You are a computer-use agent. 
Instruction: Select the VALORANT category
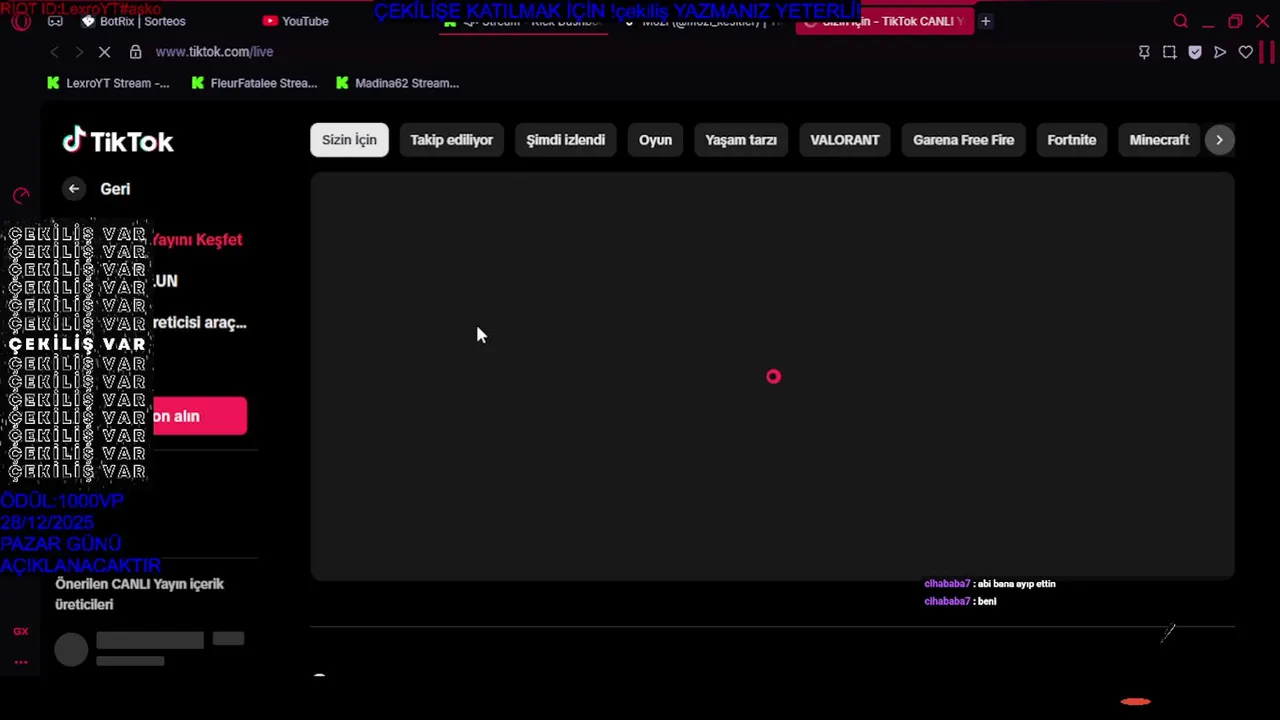click(845, 140)
